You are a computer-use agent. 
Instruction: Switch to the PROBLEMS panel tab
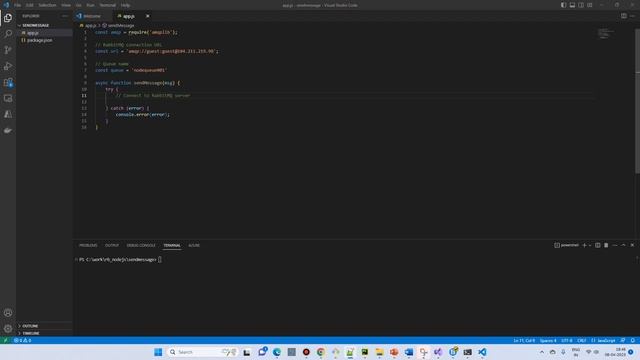pyautogui.click(x=88, y=245)
